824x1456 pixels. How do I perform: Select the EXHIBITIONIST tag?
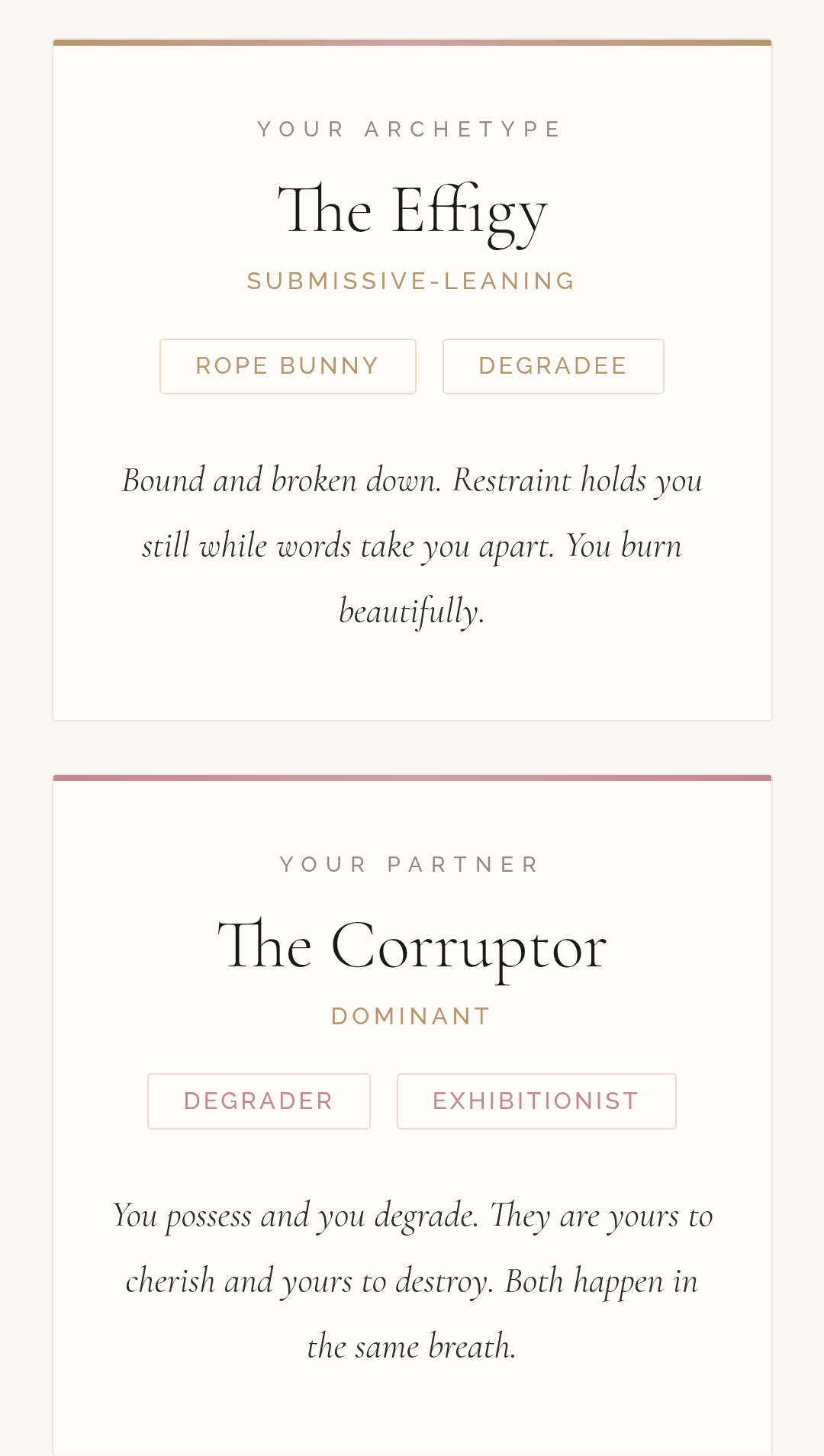(536, 1101)
